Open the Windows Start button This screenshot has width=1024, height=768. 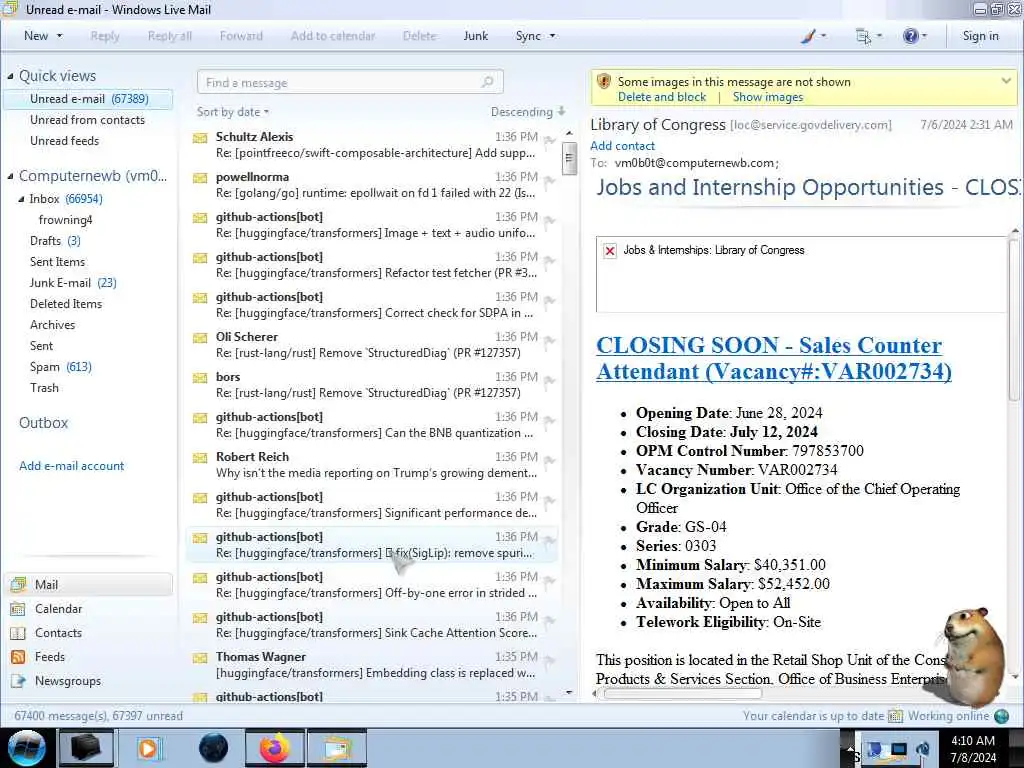coord(27,748)
